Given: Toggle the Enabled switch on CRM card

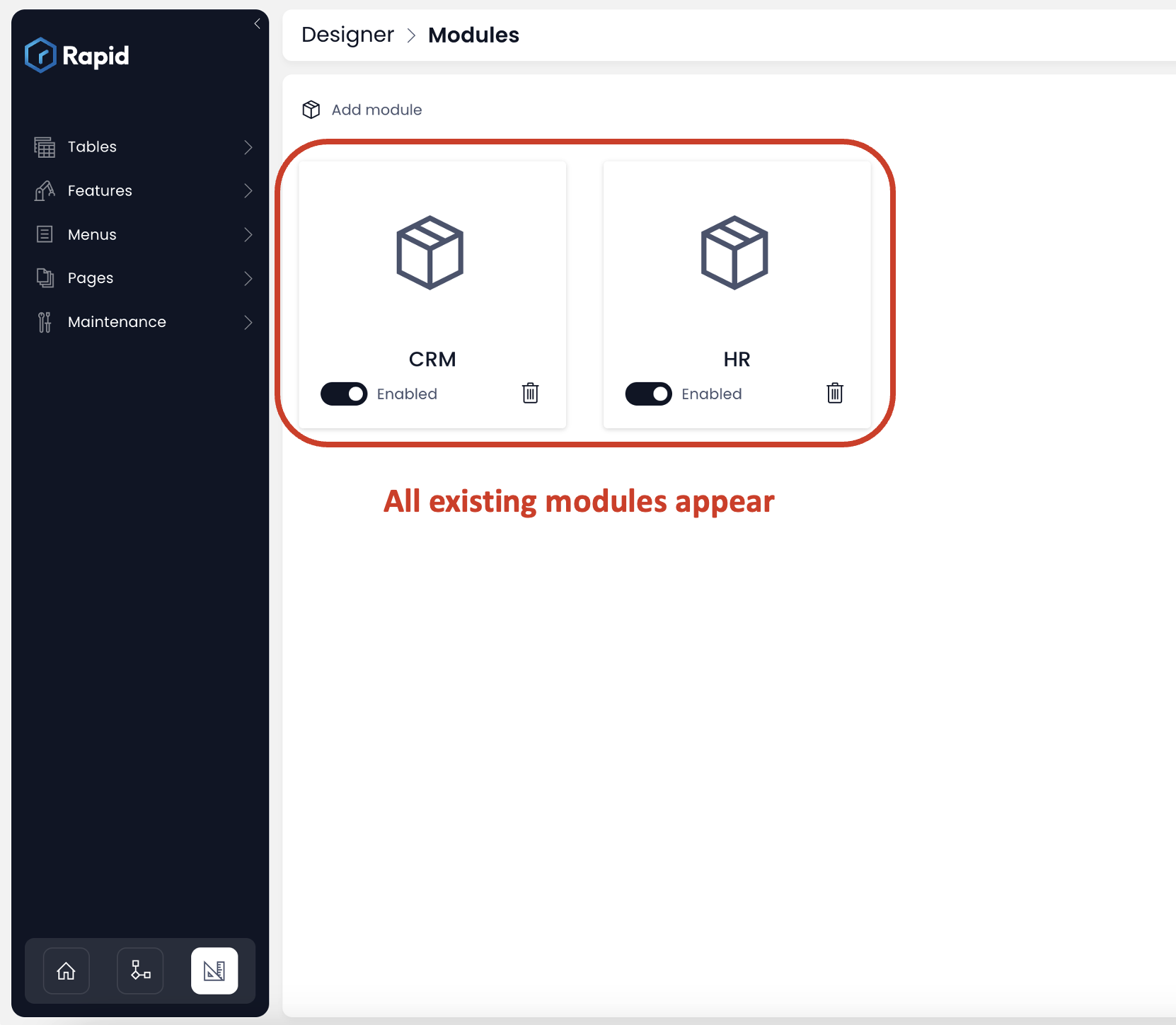Looking at the screenshot, I should click(x=344, y=394).
